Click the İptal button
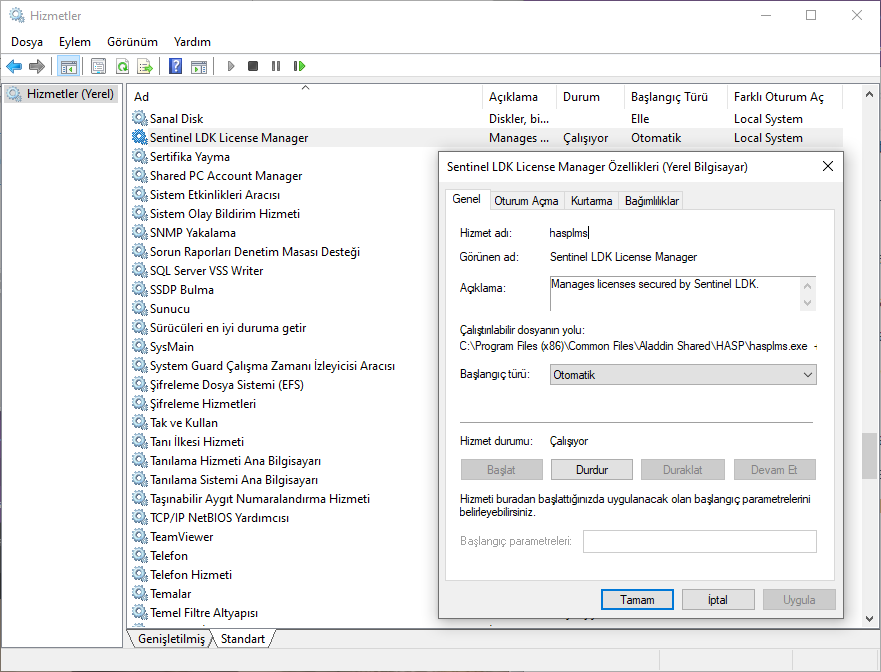 point(717,600)
